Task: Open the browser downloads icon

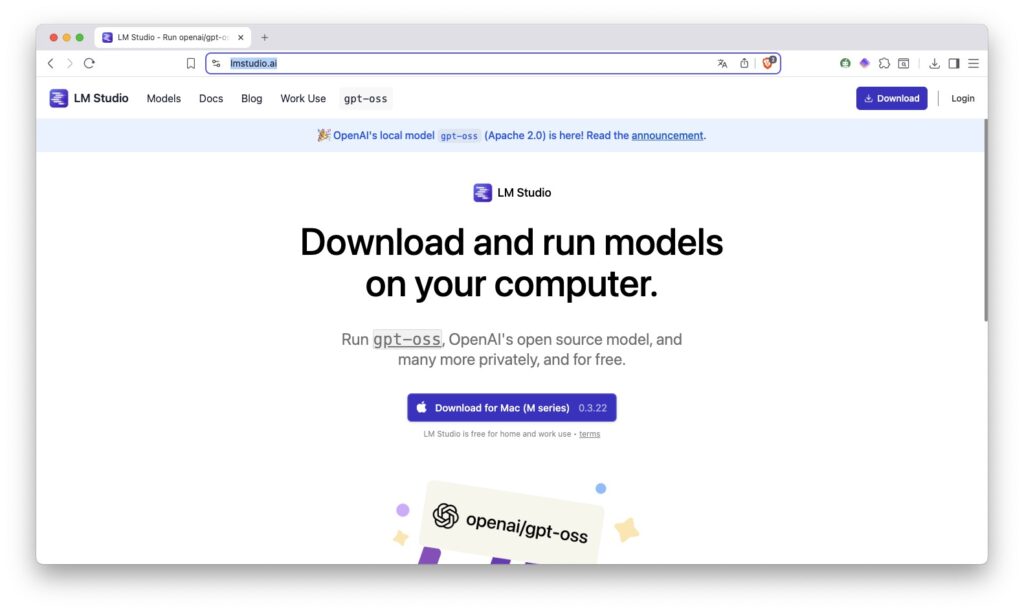Action: (935, 63)
